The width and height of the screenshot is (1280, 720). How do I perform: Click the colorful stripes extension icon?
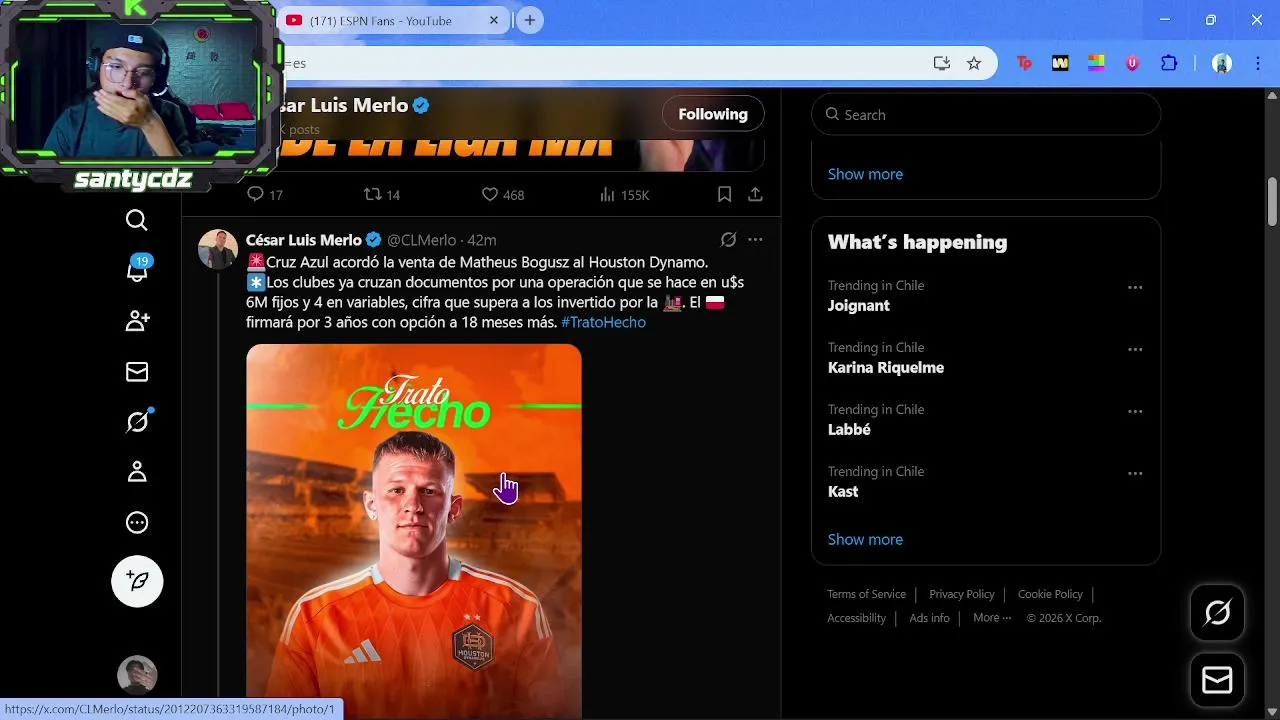[x=1096, y=63]
